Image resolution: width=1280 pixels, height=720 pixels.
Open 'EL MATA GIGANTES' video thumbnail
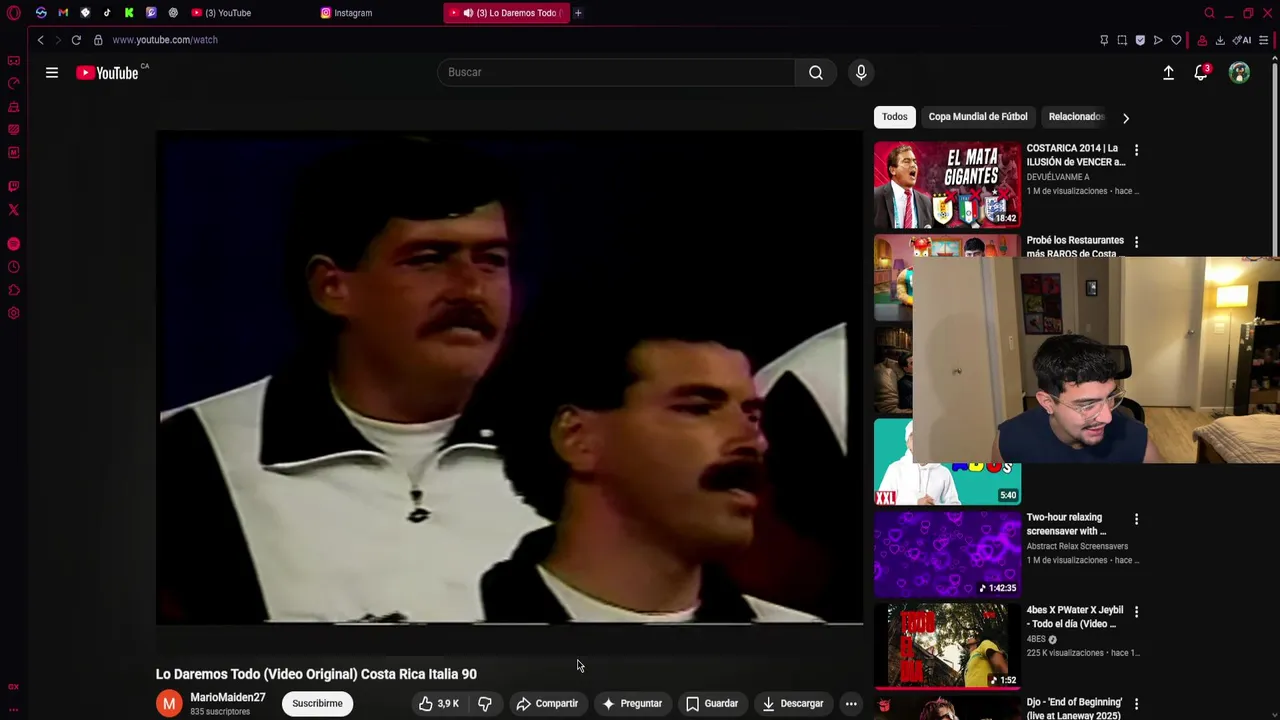(x=947, y=185)
